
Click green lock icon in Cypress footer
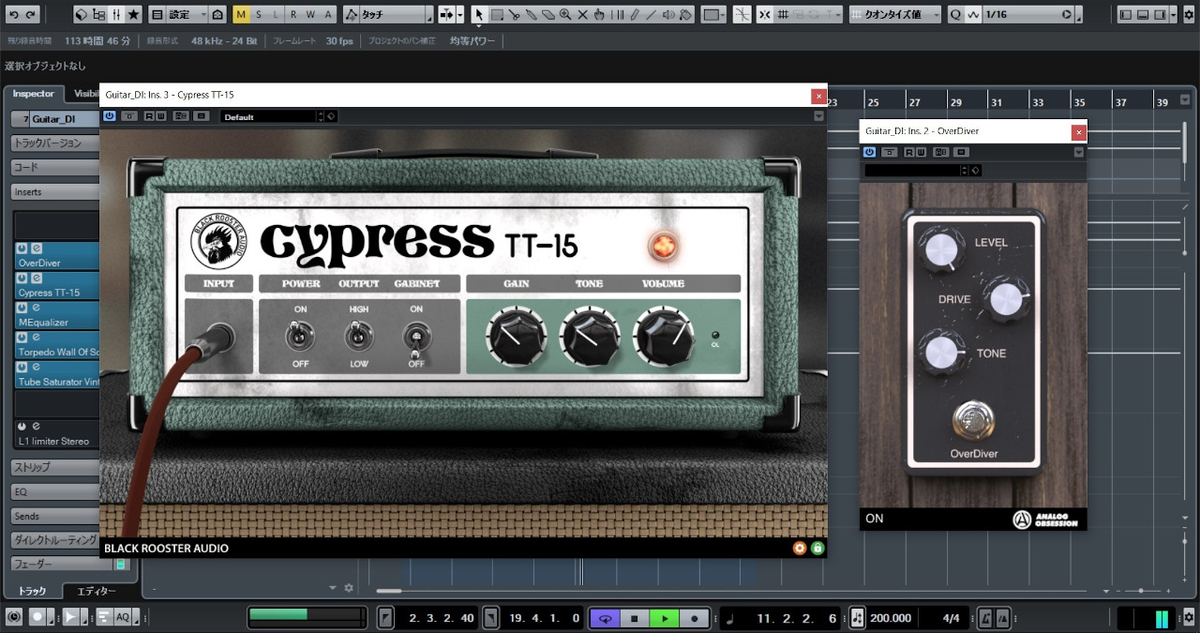point(817,548)
